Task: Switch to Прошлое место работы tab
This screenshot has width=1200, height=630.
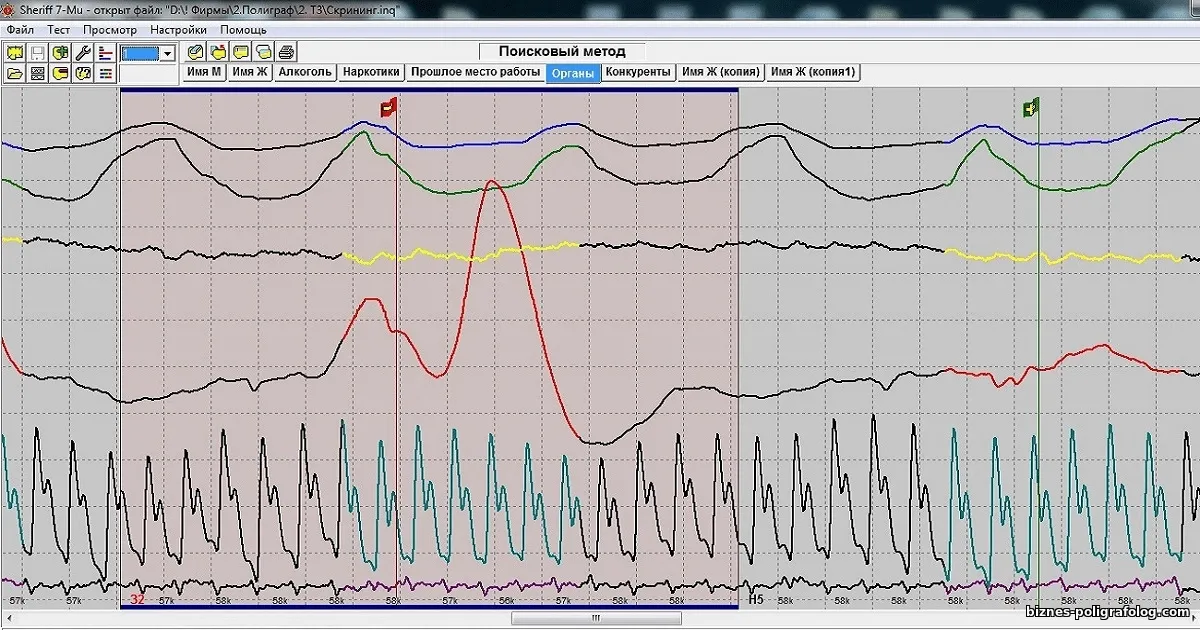Action: point(475,72)
